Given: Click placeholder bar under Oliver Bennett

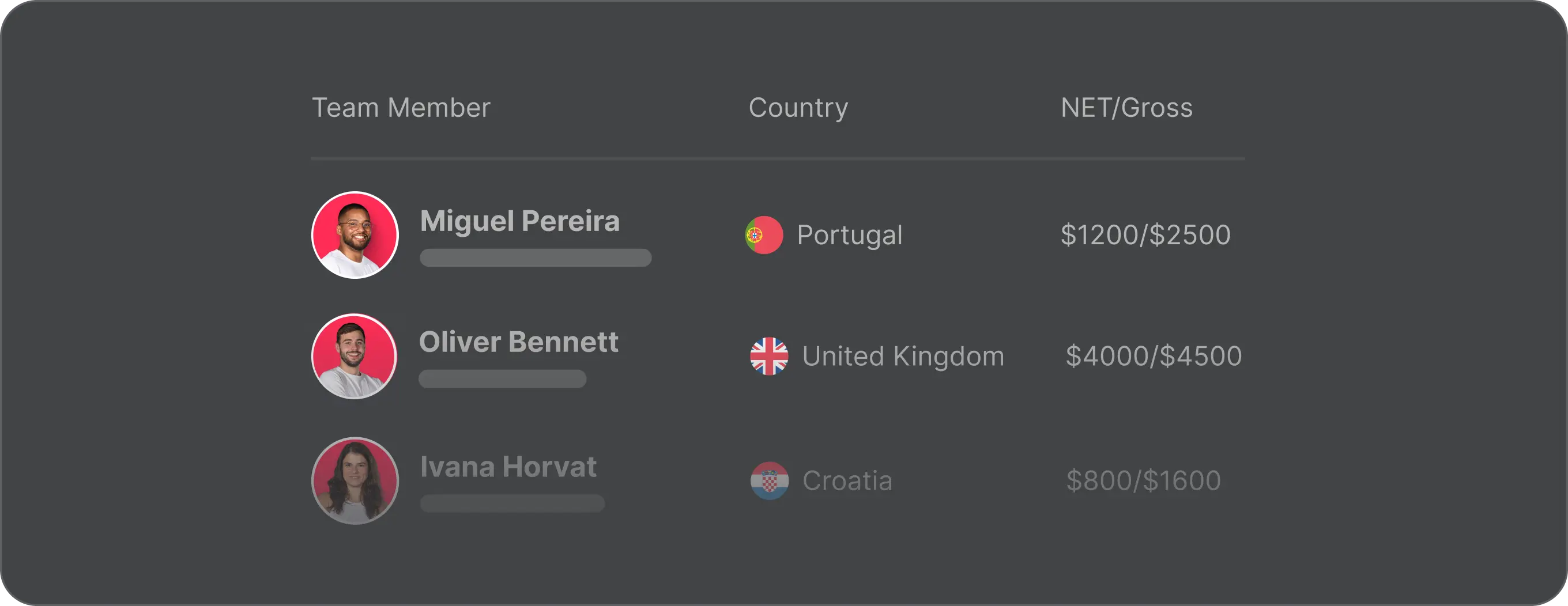Looking at the screenshot, I should click(x=502, y=379).
